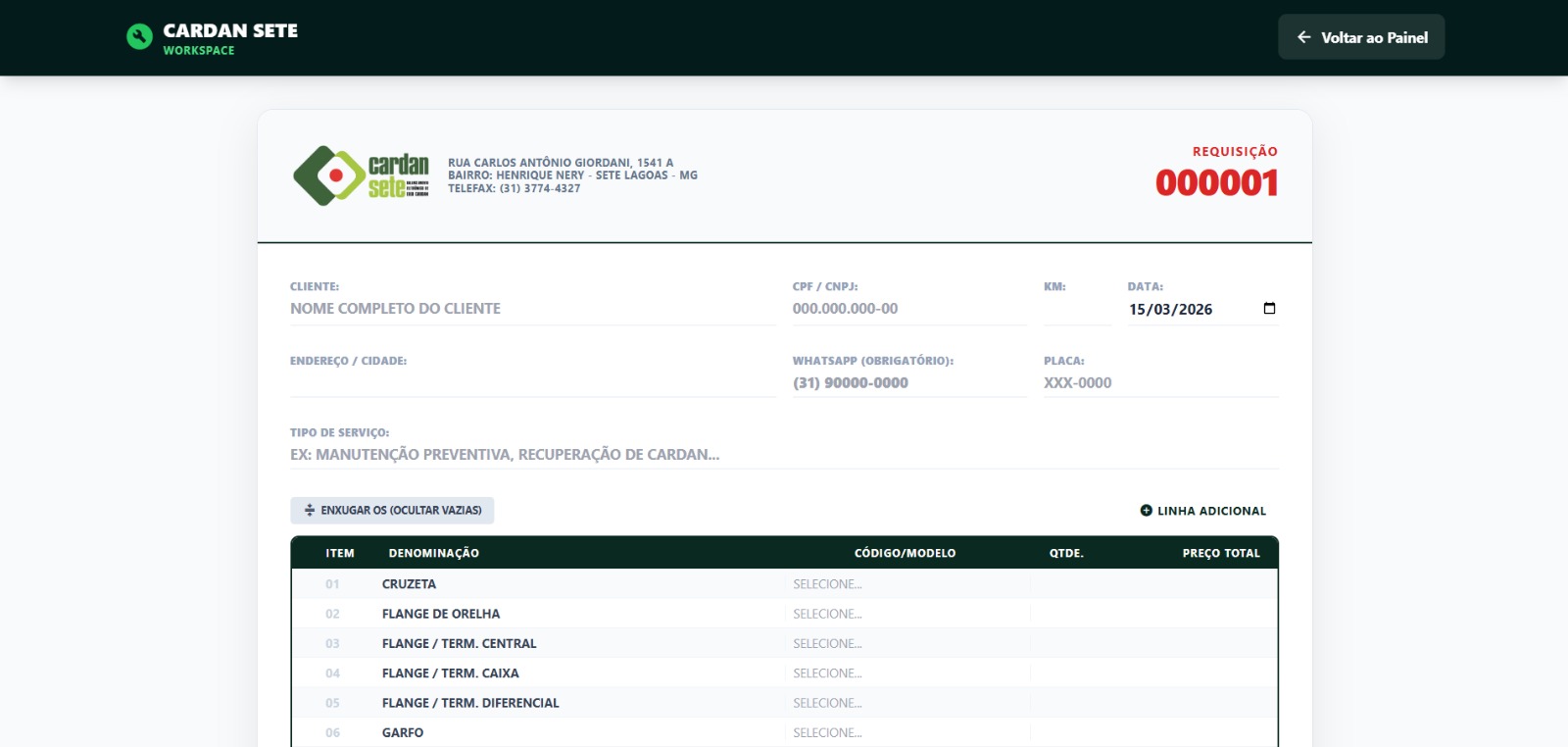Open the calendar picker icon in Data
This screenshot has height=747, width=1568.
pos(1269,309)
